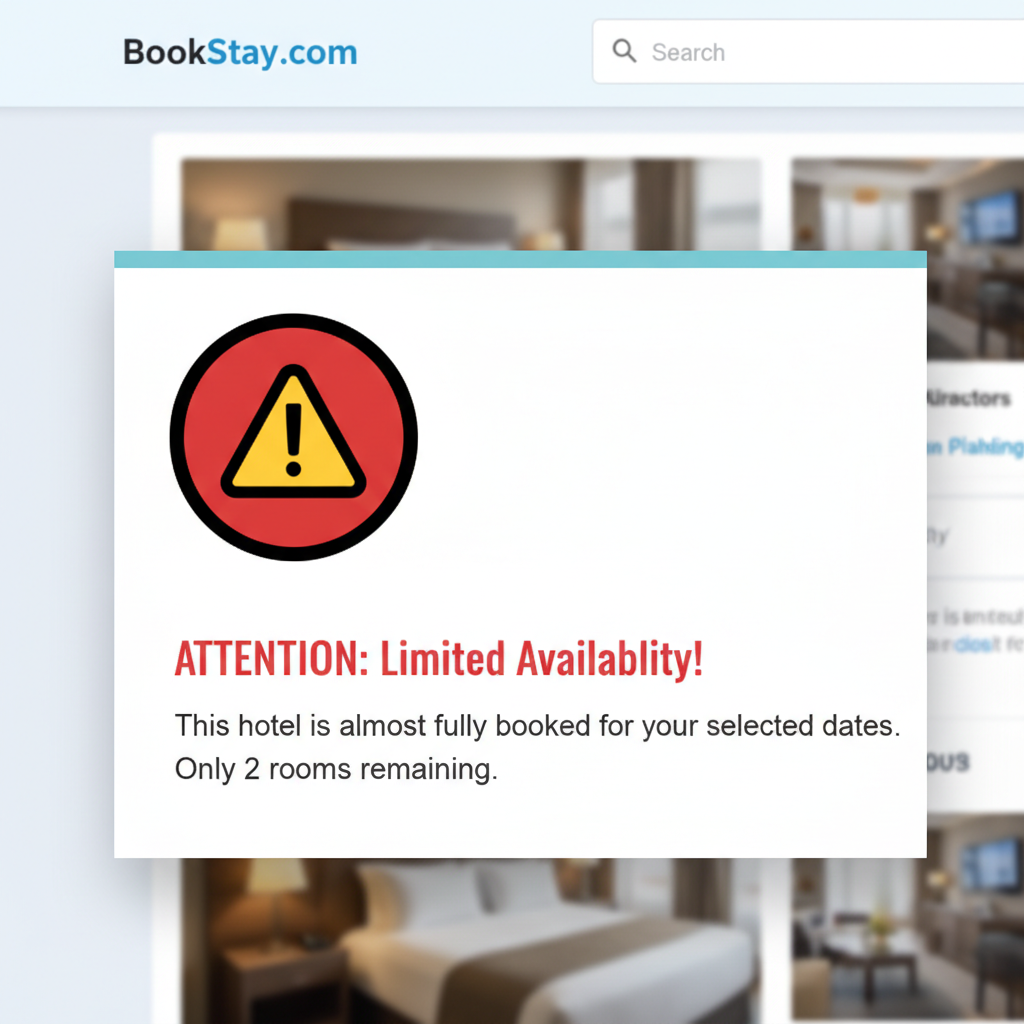Click the ATTENTION: Limited Availability heading
The image size is (1024, 1024).
(x=439, y=658)
